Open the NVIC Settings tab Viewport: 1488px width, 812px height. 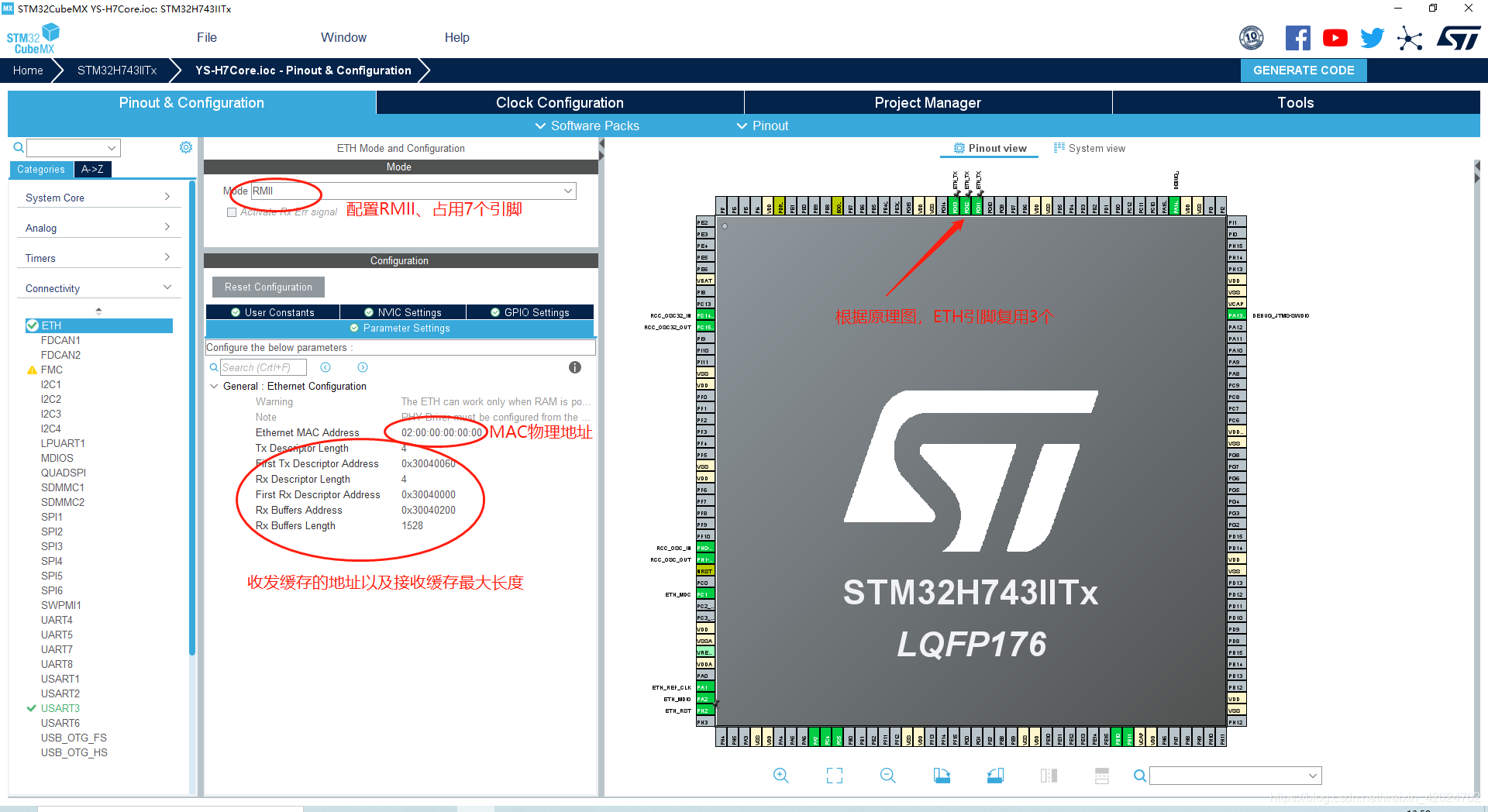403,312
